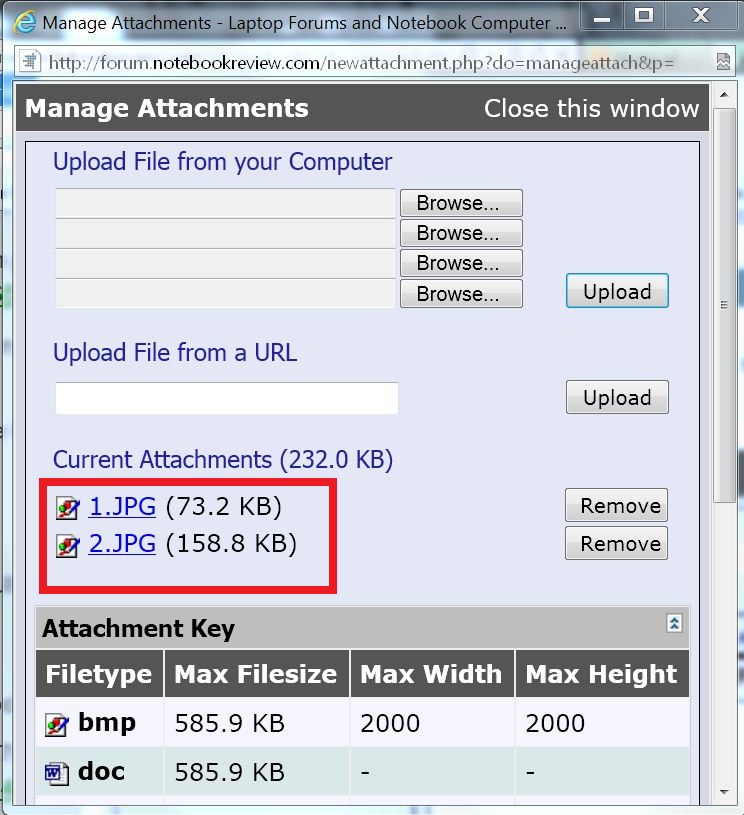Click the bmp filetype icon
Viewport: 744px width, 815px height.
point(57,725)
